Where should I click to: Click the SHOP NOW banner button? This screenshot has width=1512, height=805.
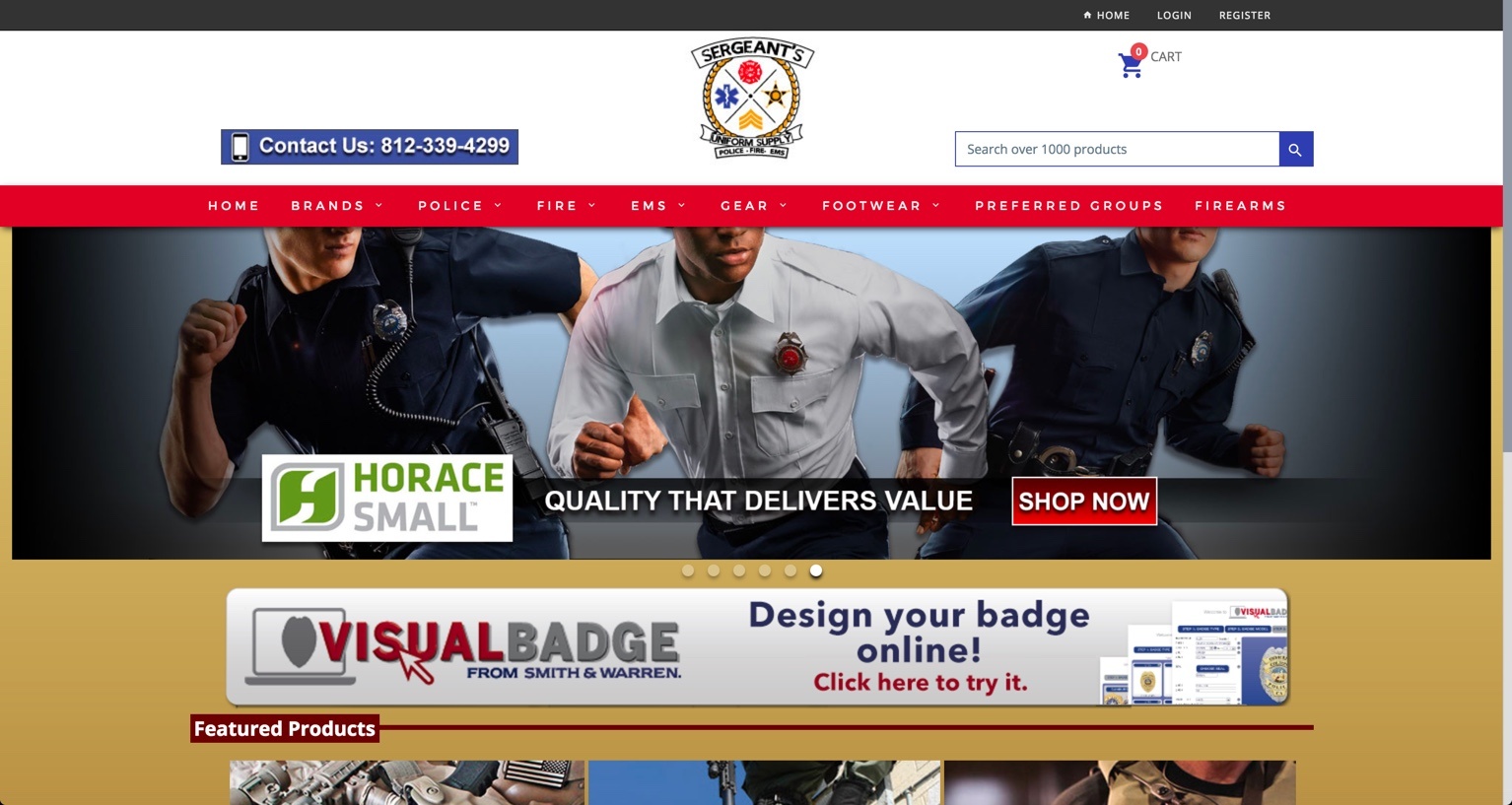point(1084,502)
